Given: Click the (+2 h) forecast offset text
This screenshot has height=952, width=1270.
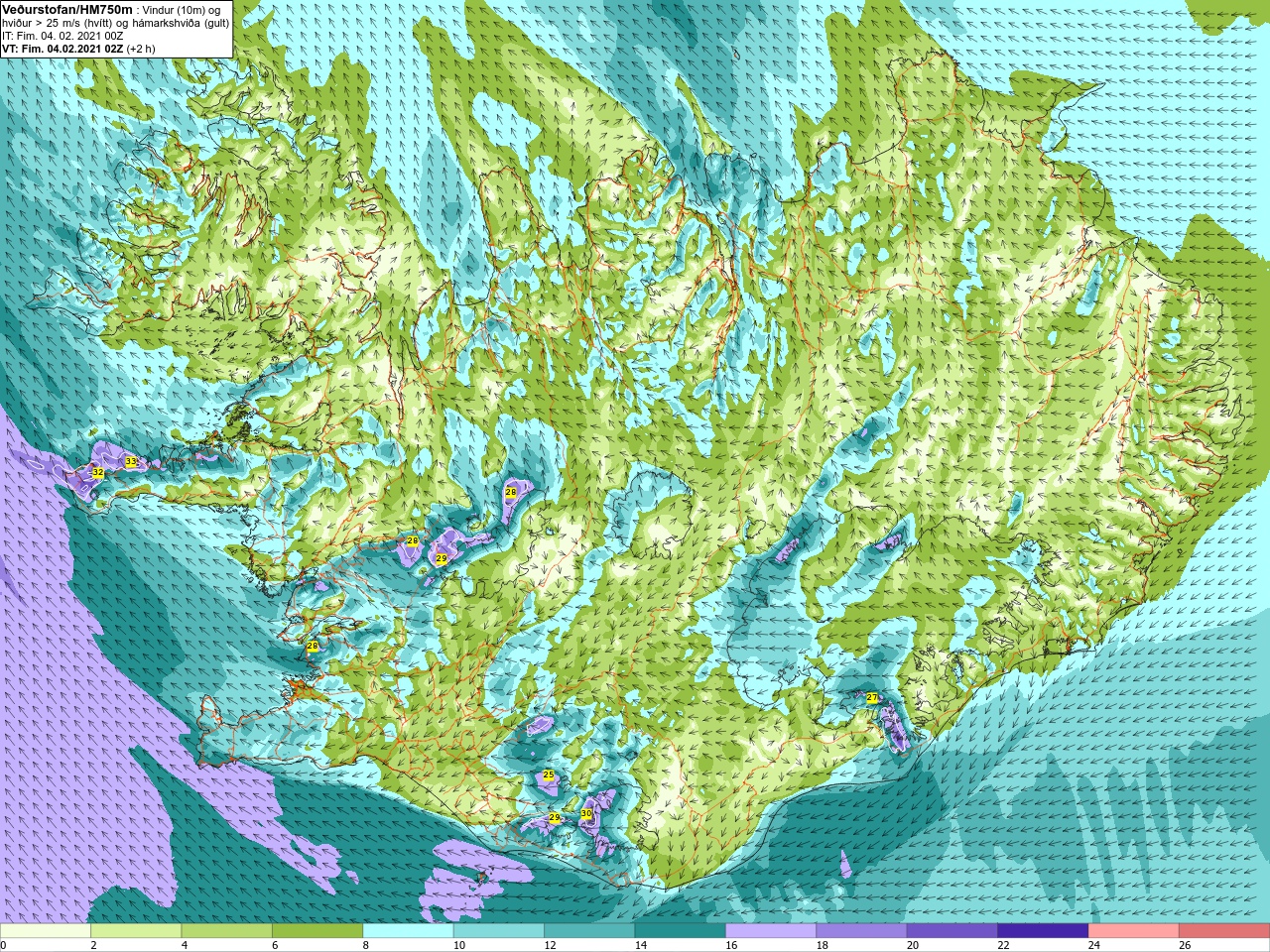Looking at the screenshot, I should click(140, 49).
